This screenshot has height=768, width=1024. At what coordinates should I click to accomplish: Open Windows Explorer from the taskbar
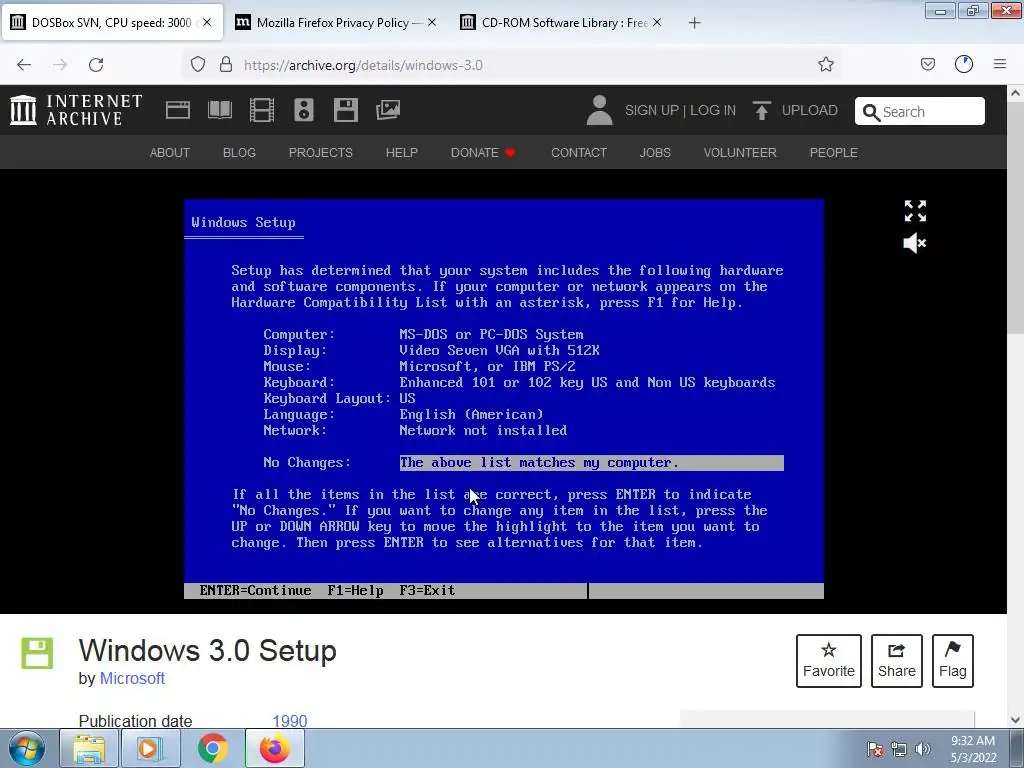[x=89, y=748]
